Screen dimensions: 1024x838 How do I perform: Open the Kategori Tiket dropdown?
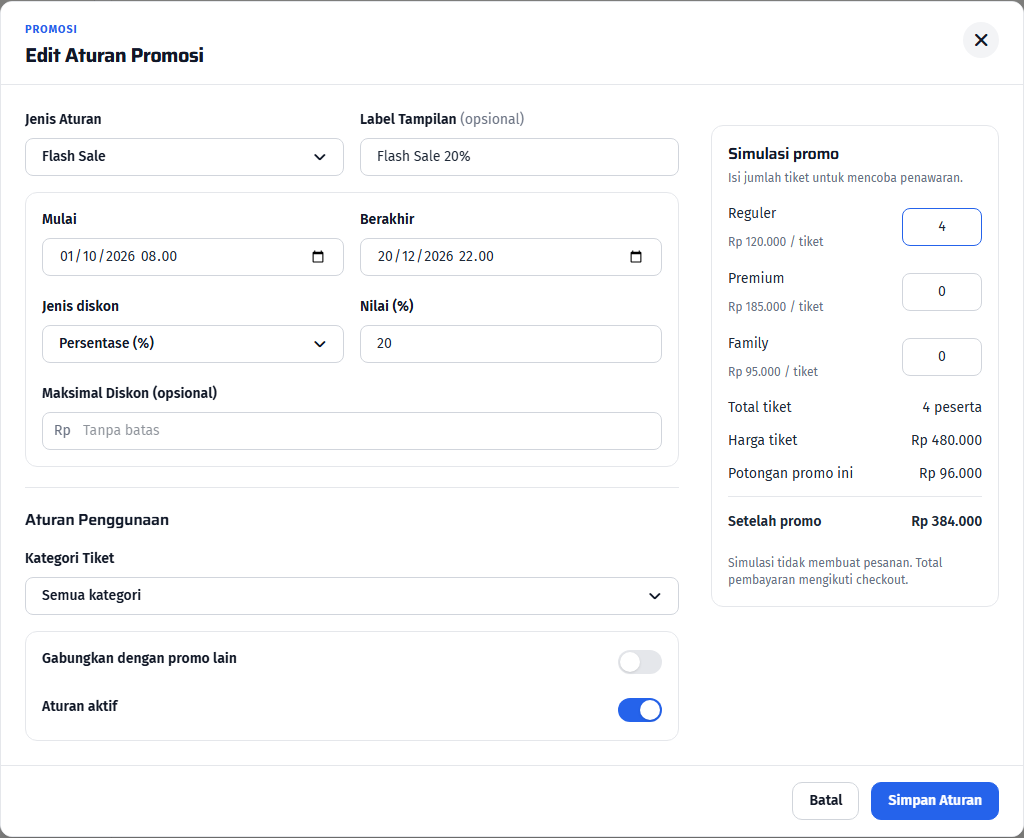tap(352, 596)
